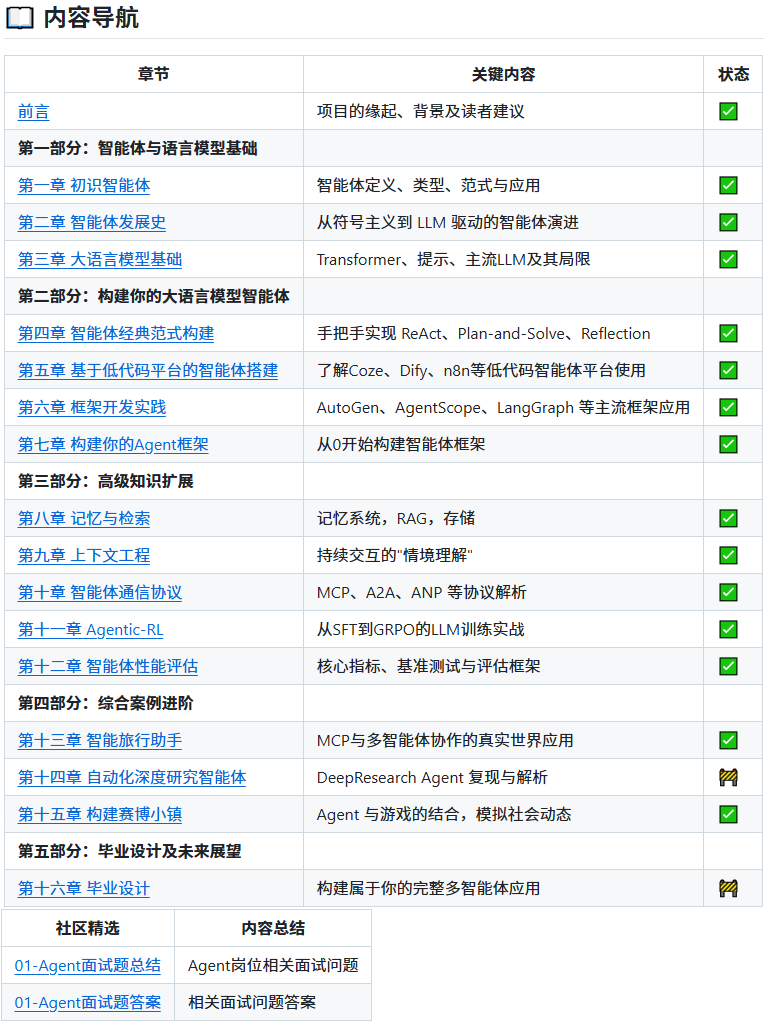Image resolution: width=764 pixels, height=1026 pixels.
Task: Click green check icon in 第五章 row
Action: click(x=728, y=370)
